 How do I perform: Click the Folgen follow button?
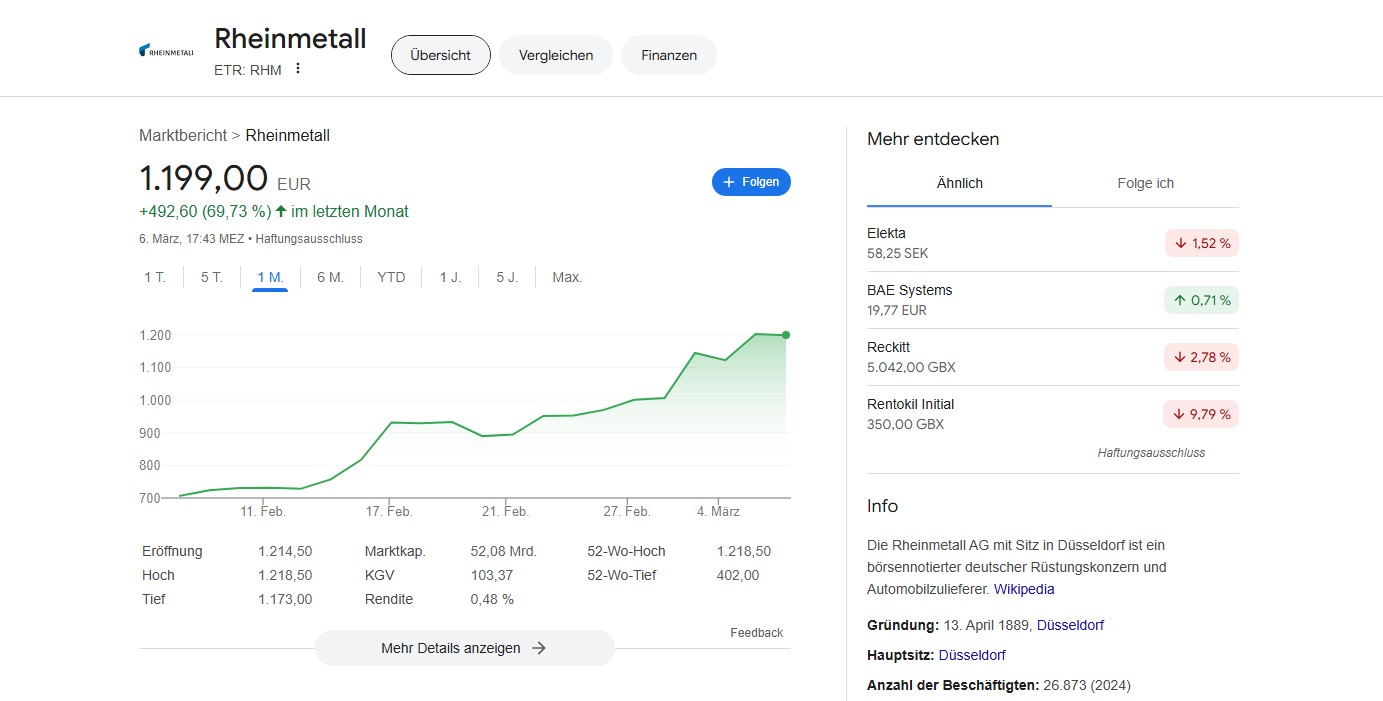pos(751,182)
